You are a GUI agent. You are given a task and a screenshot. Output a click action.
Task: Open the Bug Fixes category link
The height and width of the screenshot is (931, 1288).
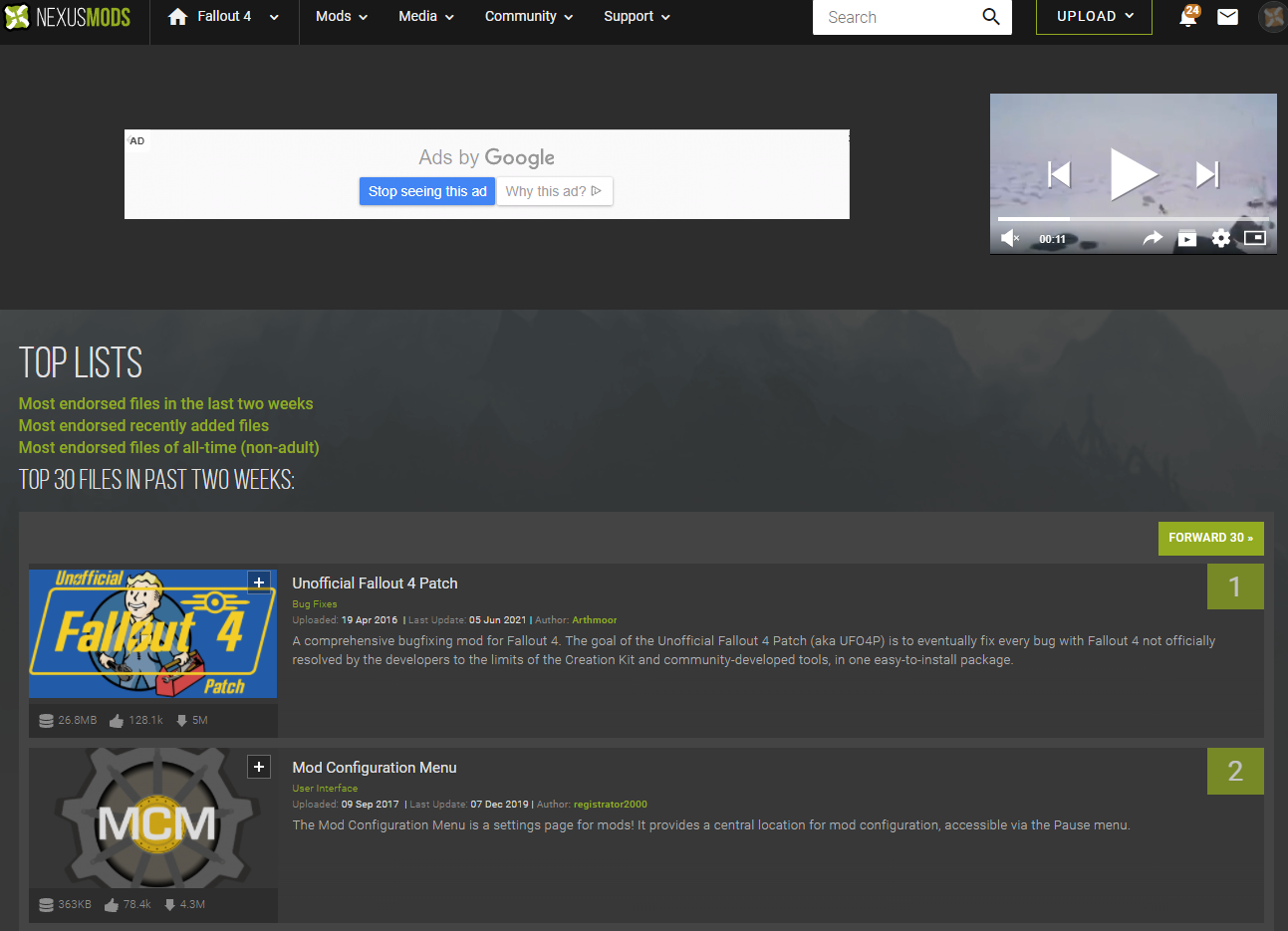pos(315,604)
